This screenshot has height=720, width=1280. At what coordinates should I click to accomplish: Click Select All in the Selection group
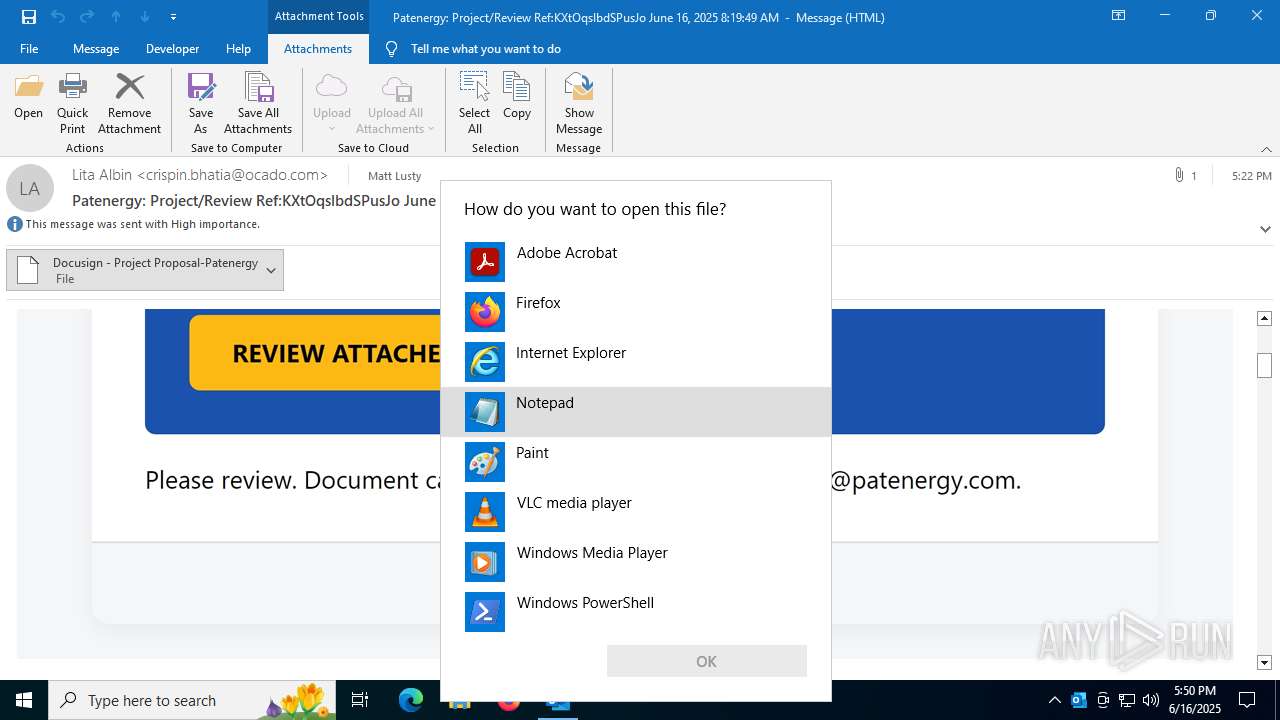(x=475, y=103)
